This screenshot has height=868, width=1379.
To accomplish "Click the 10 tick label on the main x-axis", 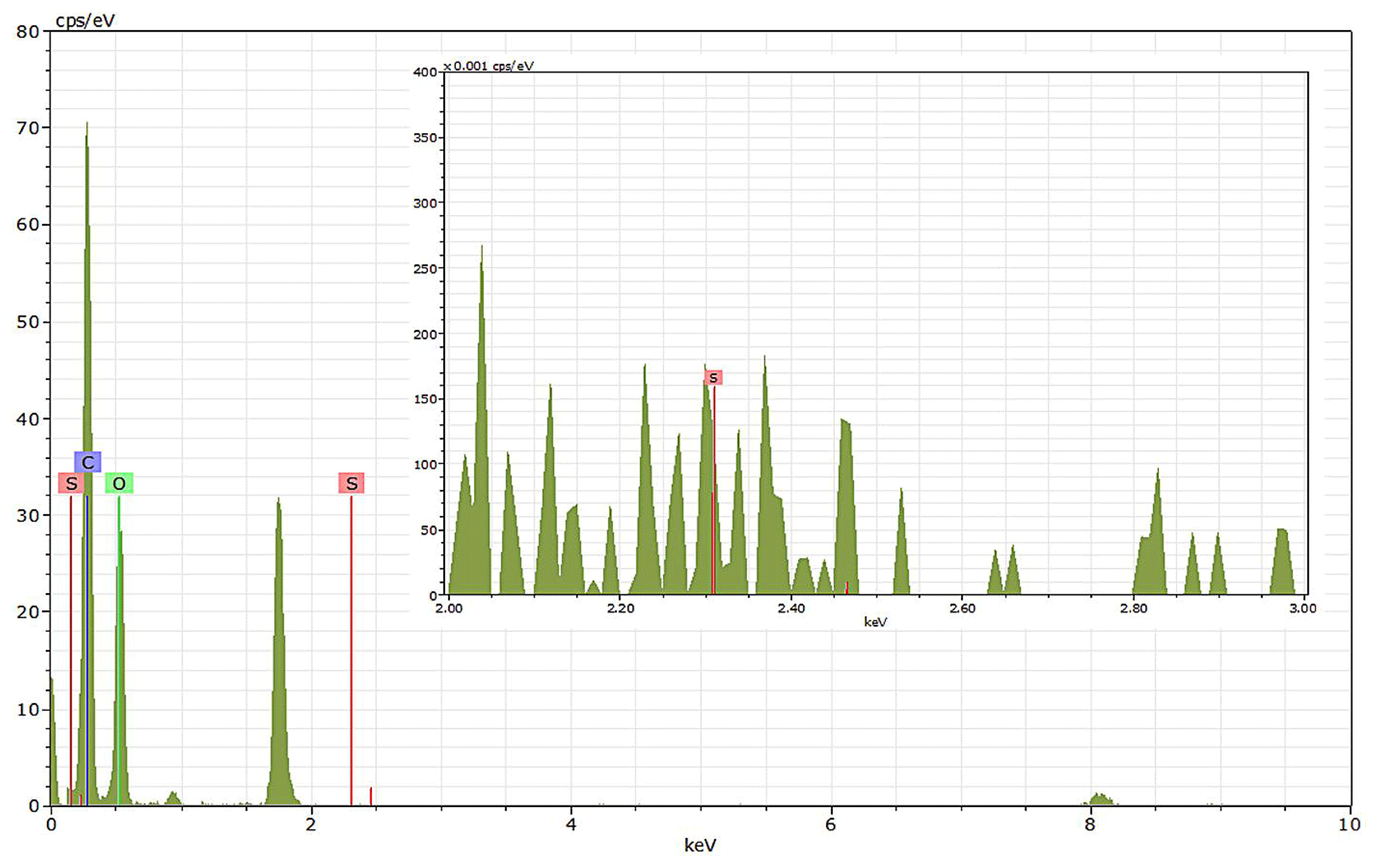I will [x=1349, y=825].
